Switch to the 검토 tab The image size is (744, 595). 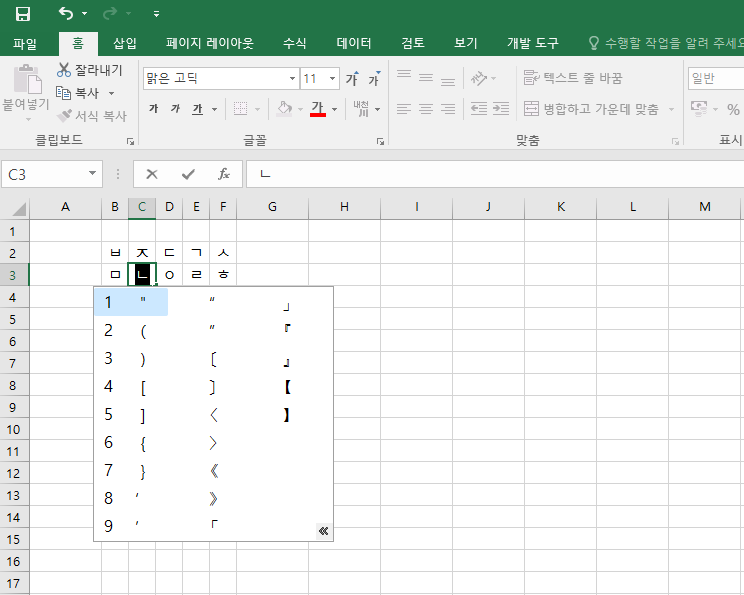[413, 44]
